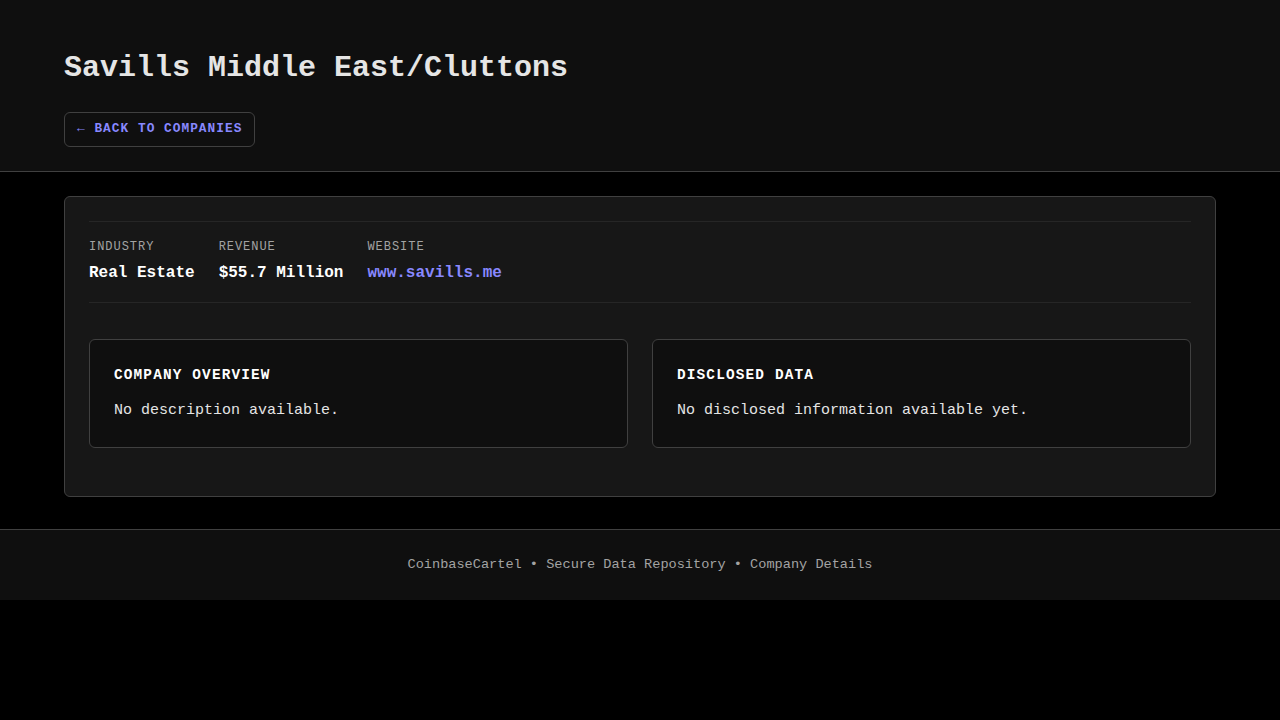The height and width of the screenshot is (720, 1280).
Task: Click the Company Overview heading
Action: [x=192, y=374]
